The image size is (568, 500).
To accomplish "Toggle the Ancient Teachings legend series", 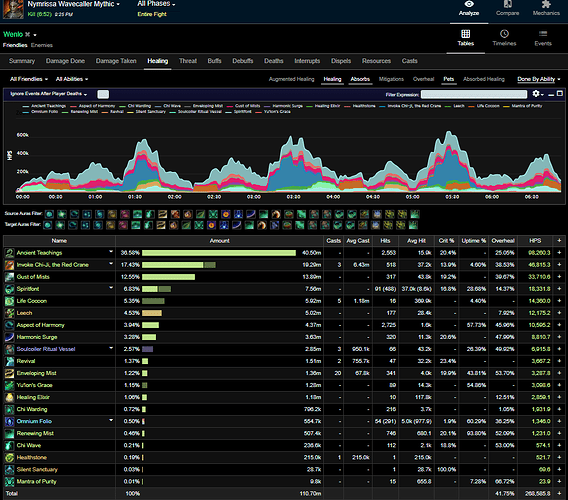I will [x=44, y=106].
